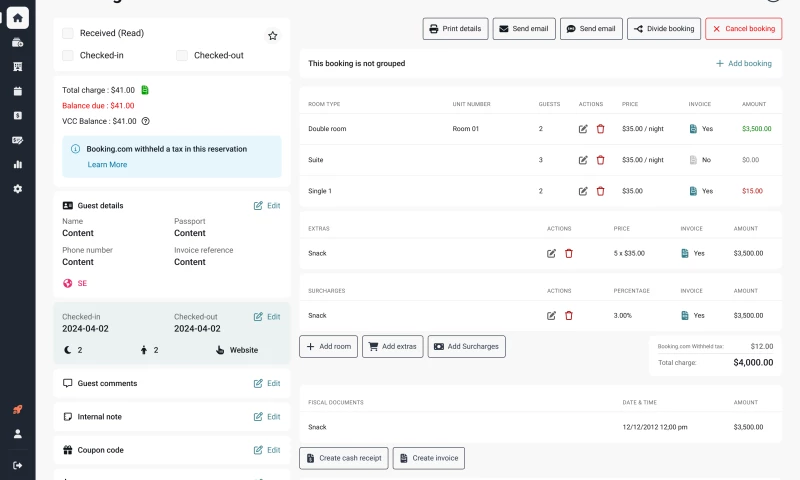This screenshot has width=800, height=480.
Task: Click Print details button
Action: pyautogui.click(x=455, y=29)
